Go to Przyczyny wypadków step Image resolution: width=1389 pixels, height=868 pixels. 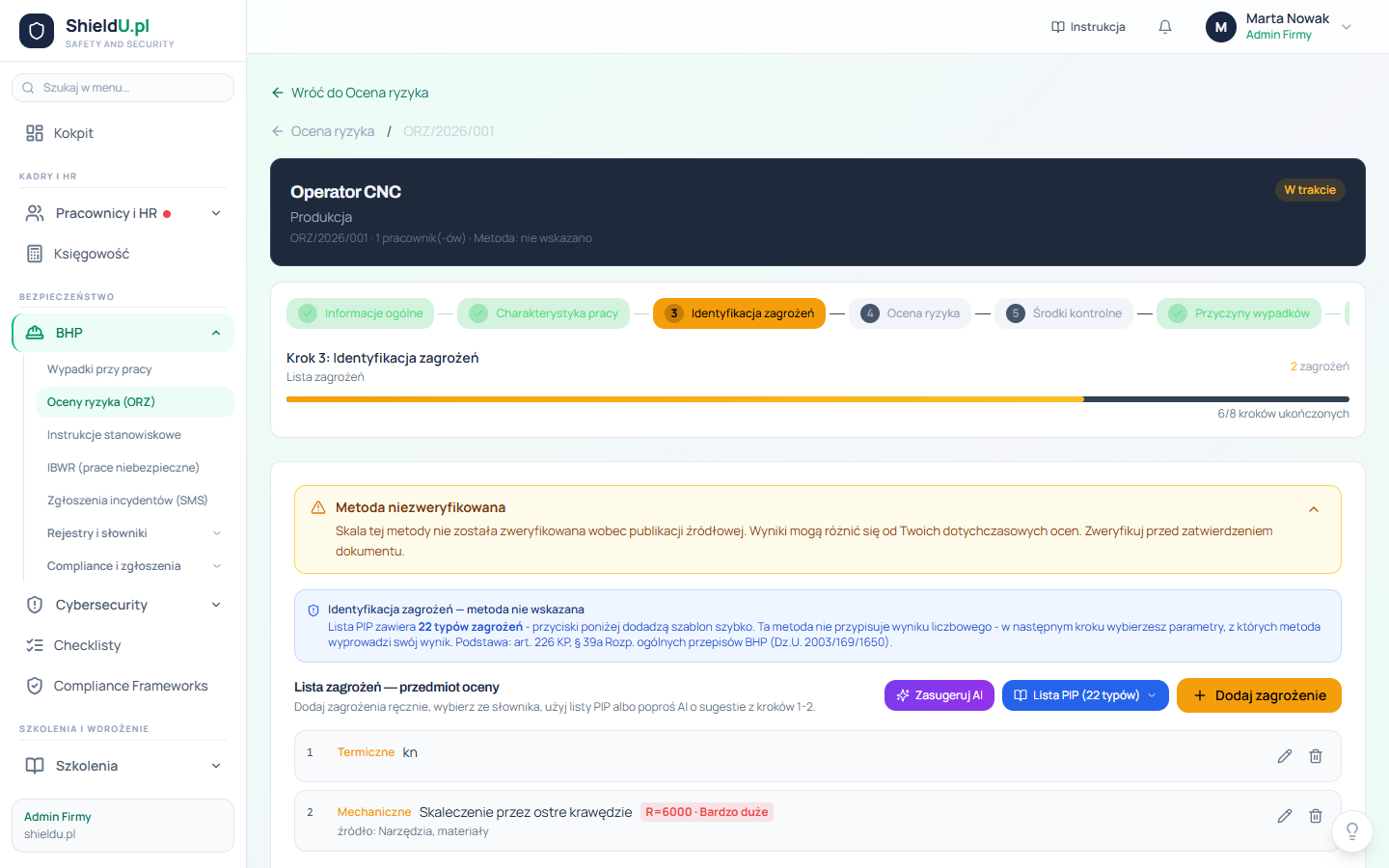tap(1239, 313)
